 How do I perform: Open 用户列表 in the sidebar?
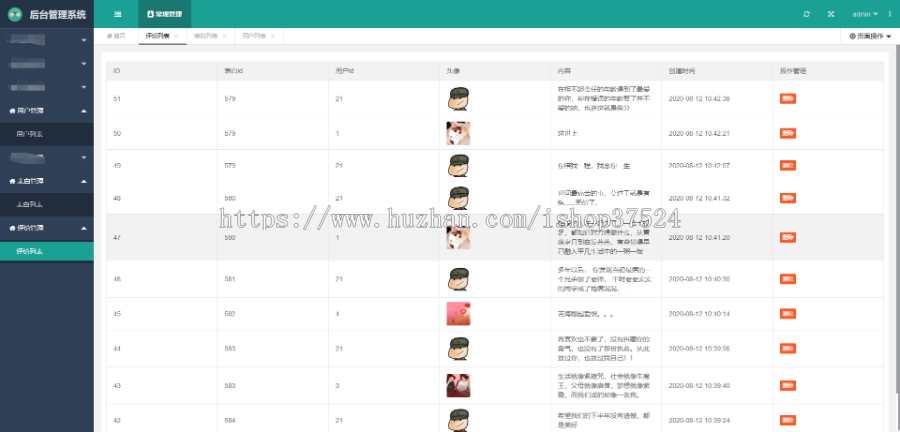point(30,133)
